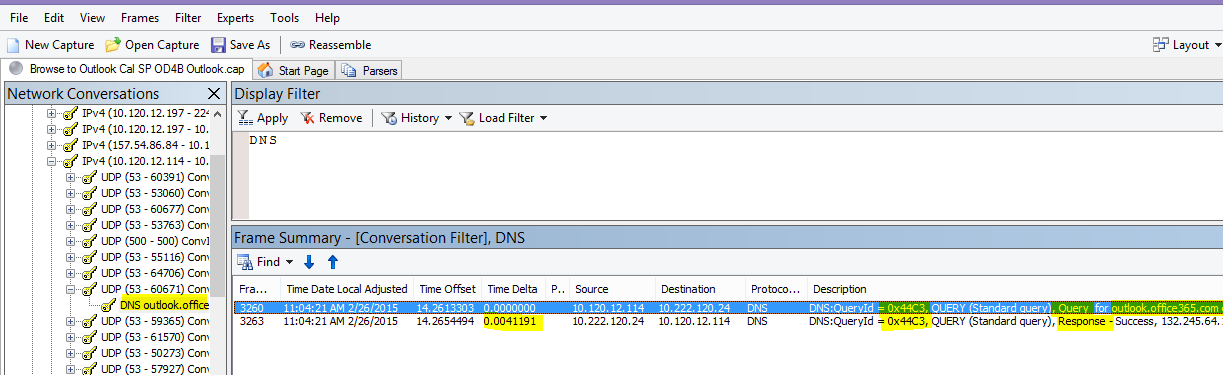
Task: Click the Save As toolbar button
Action: click(x=241, y=45)
